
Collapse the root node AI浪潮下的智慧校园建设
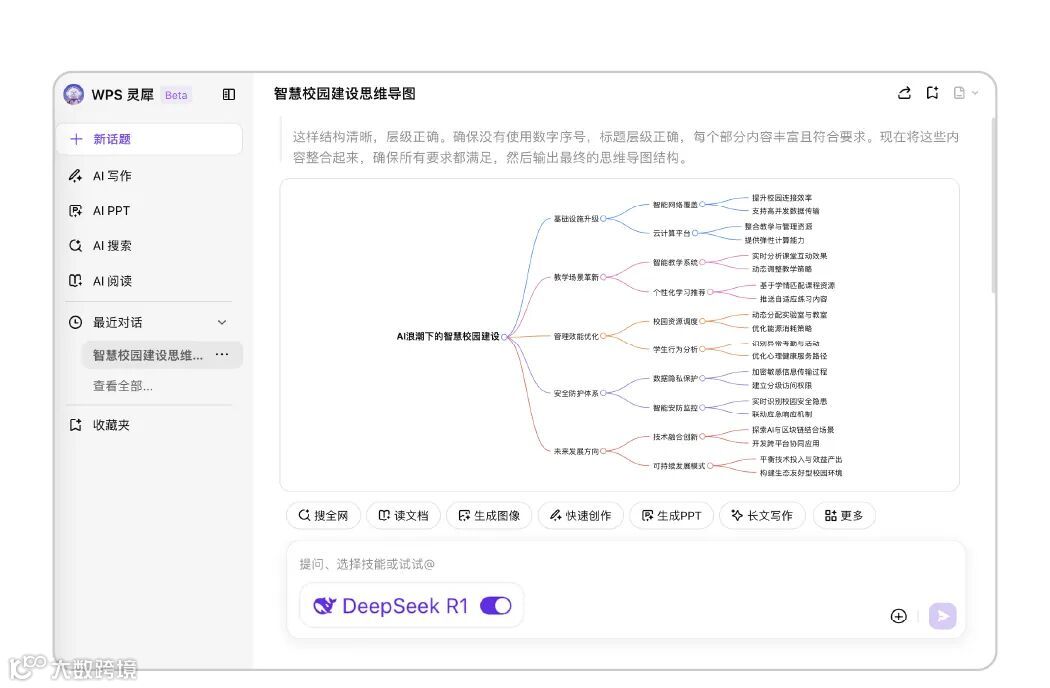(x=504, y=337)
